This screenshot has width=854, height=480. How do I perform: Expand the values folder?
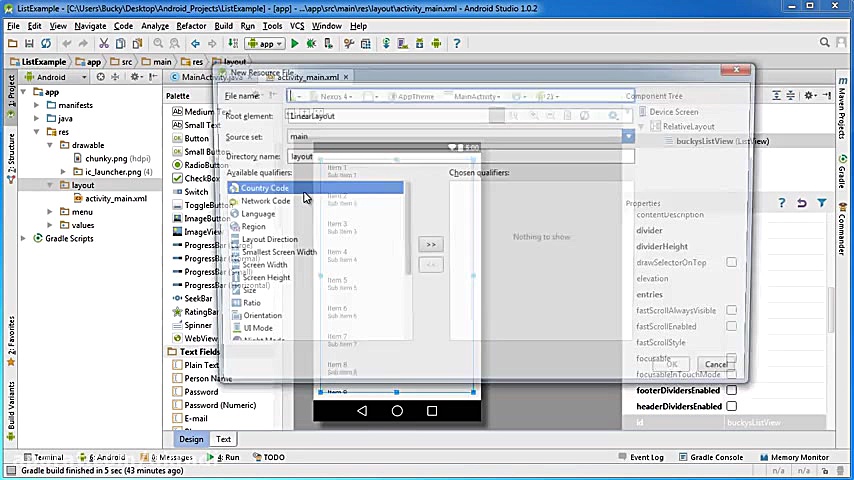(50, 225)
